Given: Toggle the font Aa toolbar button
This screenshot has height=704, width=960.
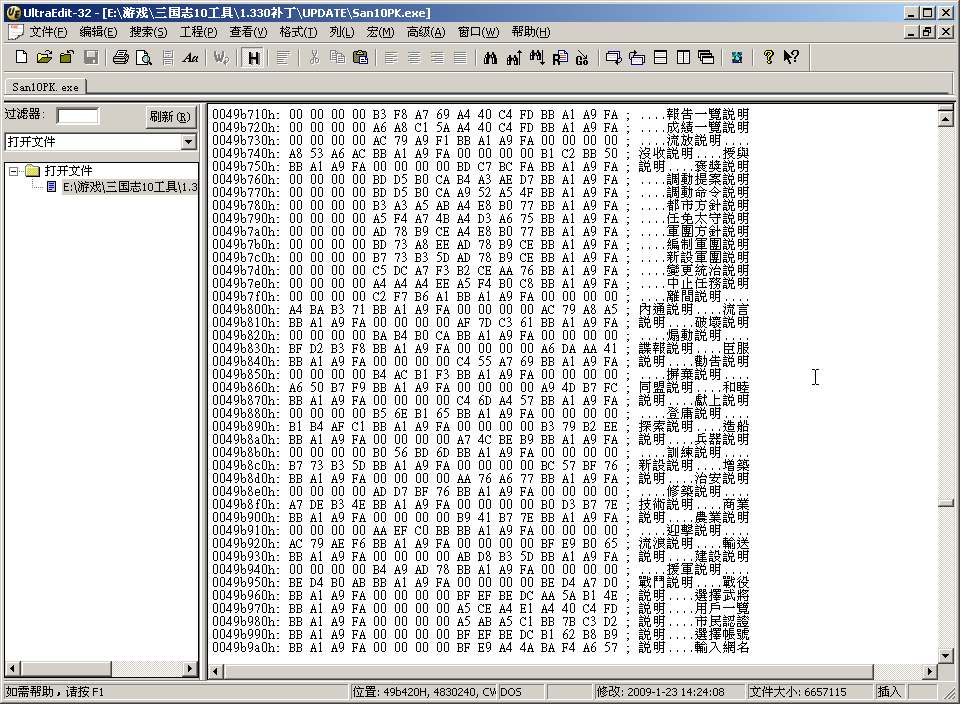Looking at the screenshot, I should 190,58.
